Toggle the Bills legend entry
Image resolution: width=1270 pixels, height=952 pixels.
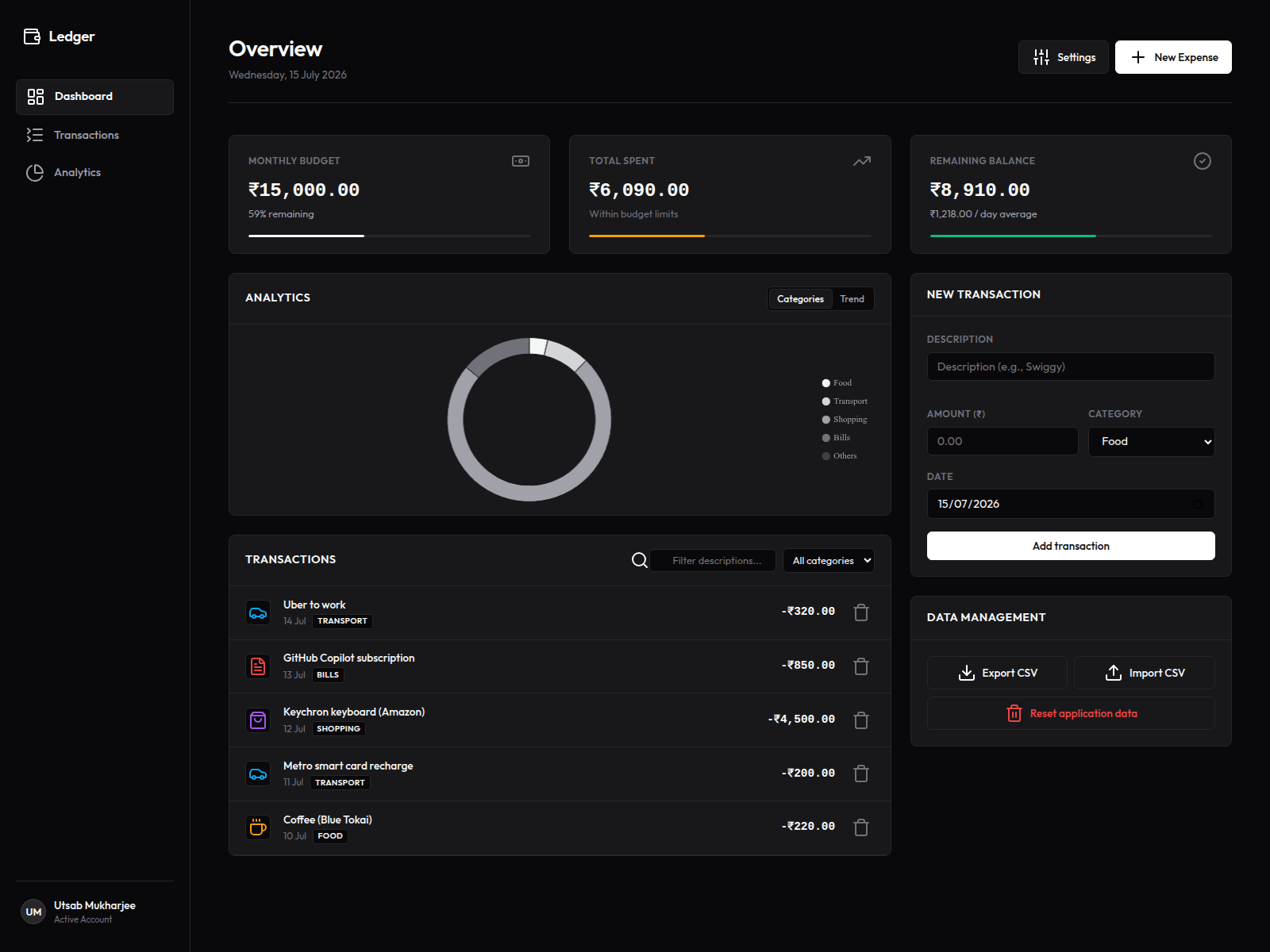836,438
